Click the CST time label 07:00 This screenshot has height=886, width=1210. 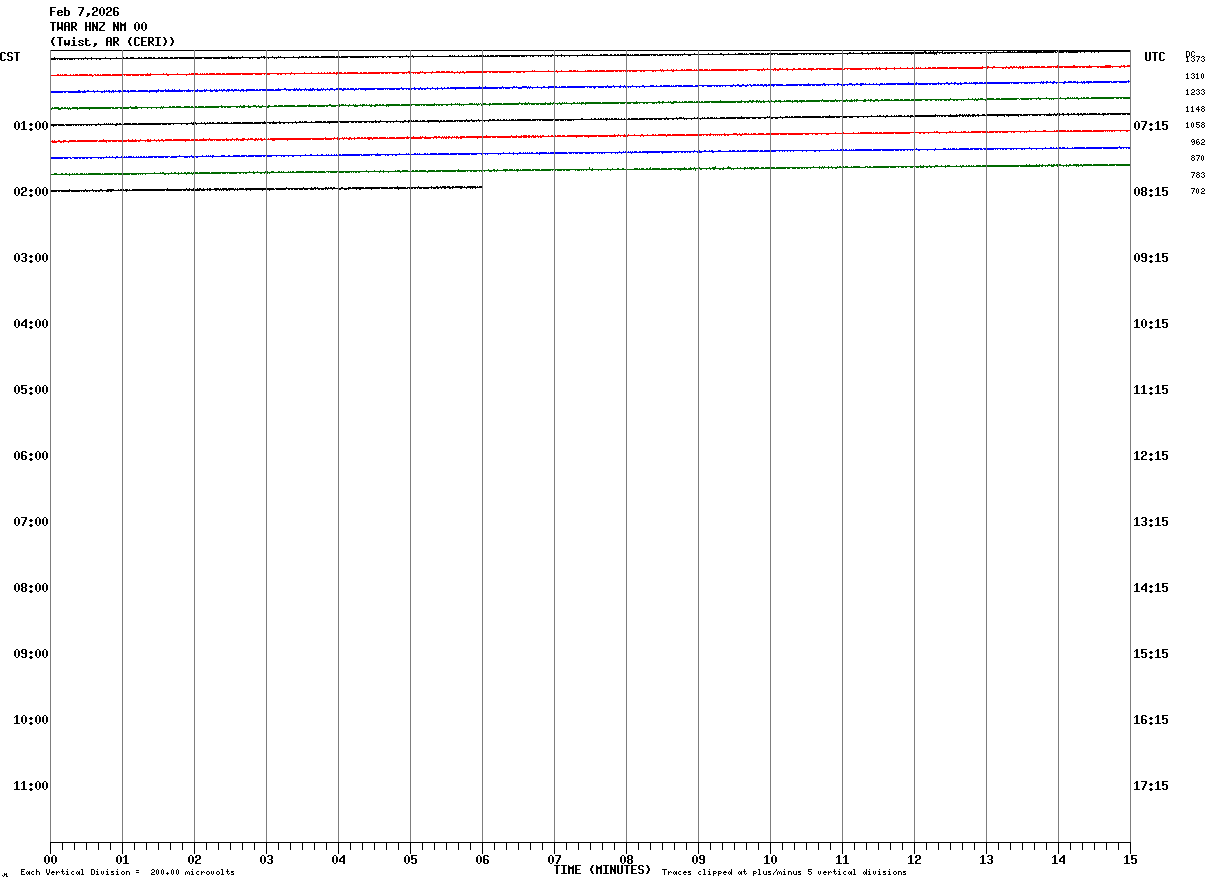(x=31, y=521)
